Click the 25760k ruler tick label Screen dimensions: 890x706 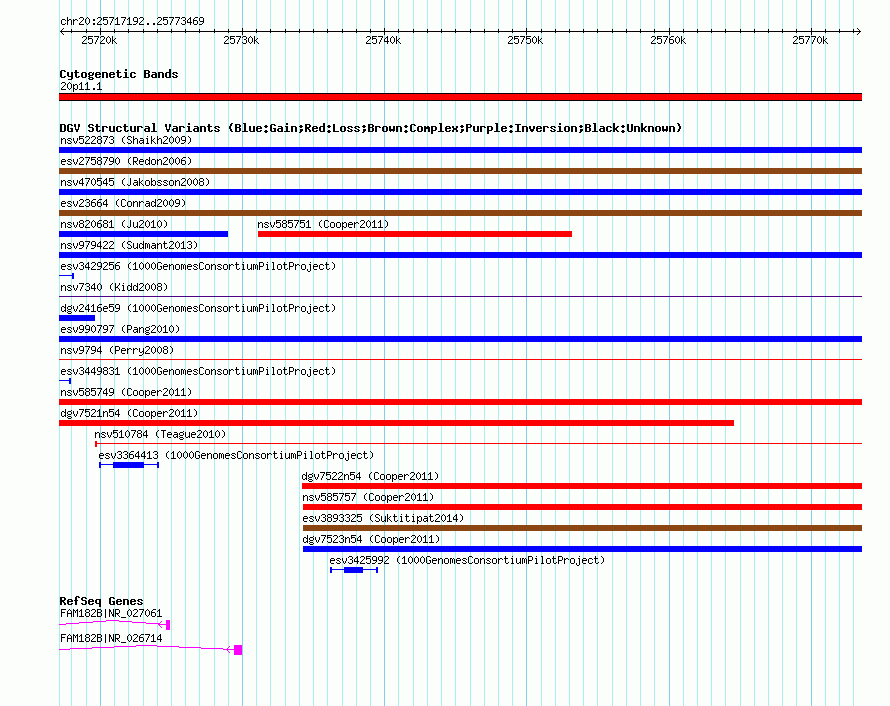668,40
